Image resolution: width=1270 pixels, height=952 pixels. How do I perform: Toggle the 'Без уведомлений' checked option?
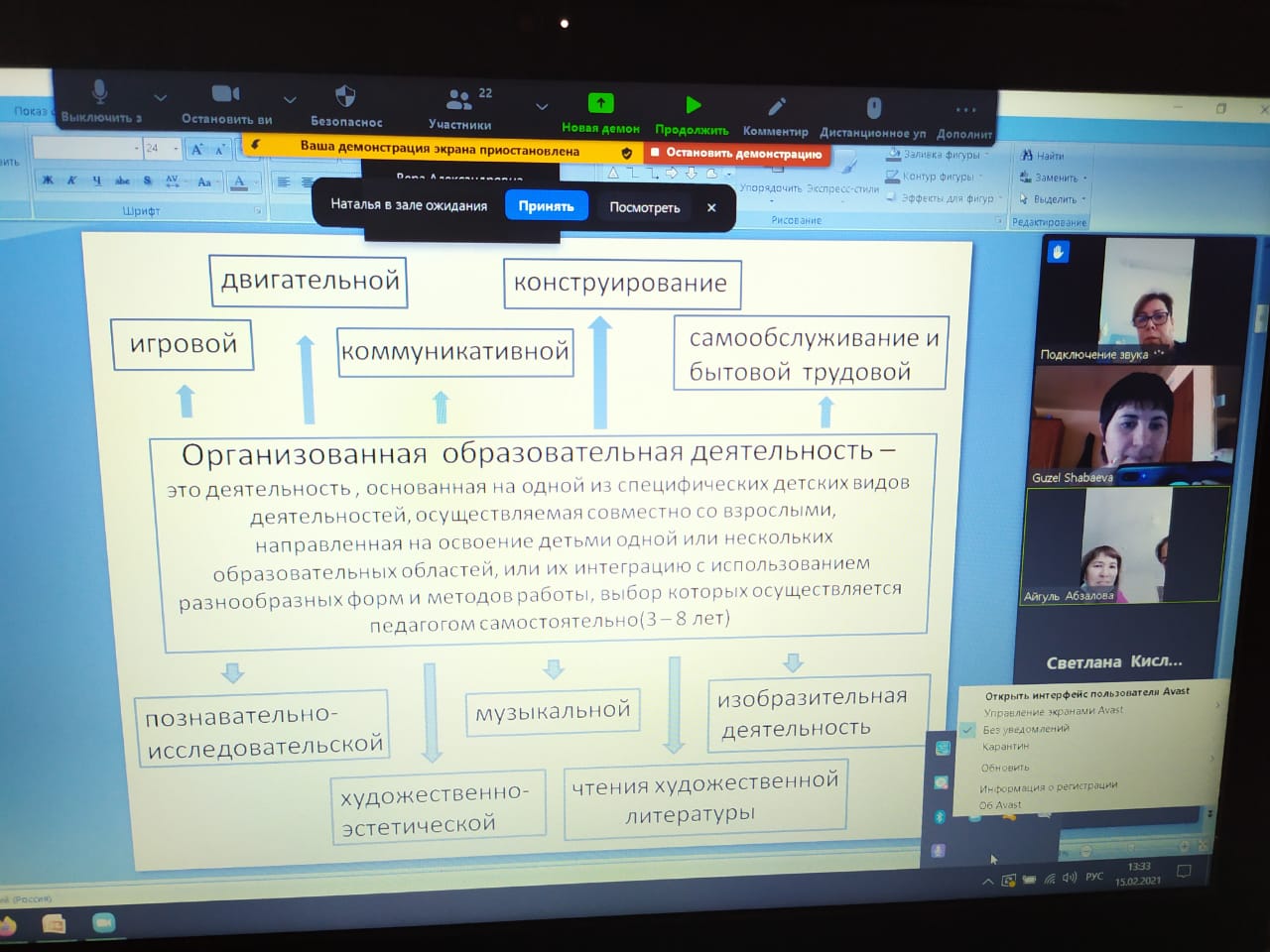tap(1026, 729)
